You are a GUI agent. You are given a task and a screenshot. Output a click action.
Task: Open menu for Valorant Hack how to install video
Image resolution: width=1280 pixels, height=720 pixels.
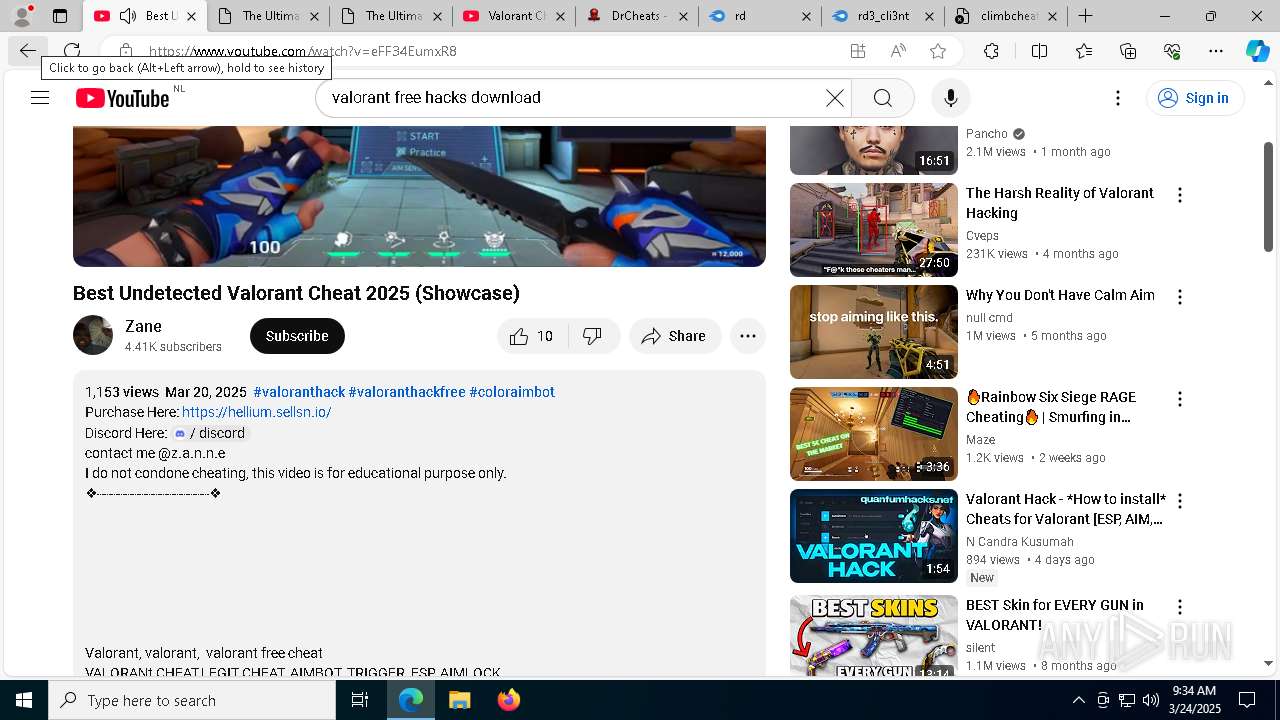[1180, 501]
